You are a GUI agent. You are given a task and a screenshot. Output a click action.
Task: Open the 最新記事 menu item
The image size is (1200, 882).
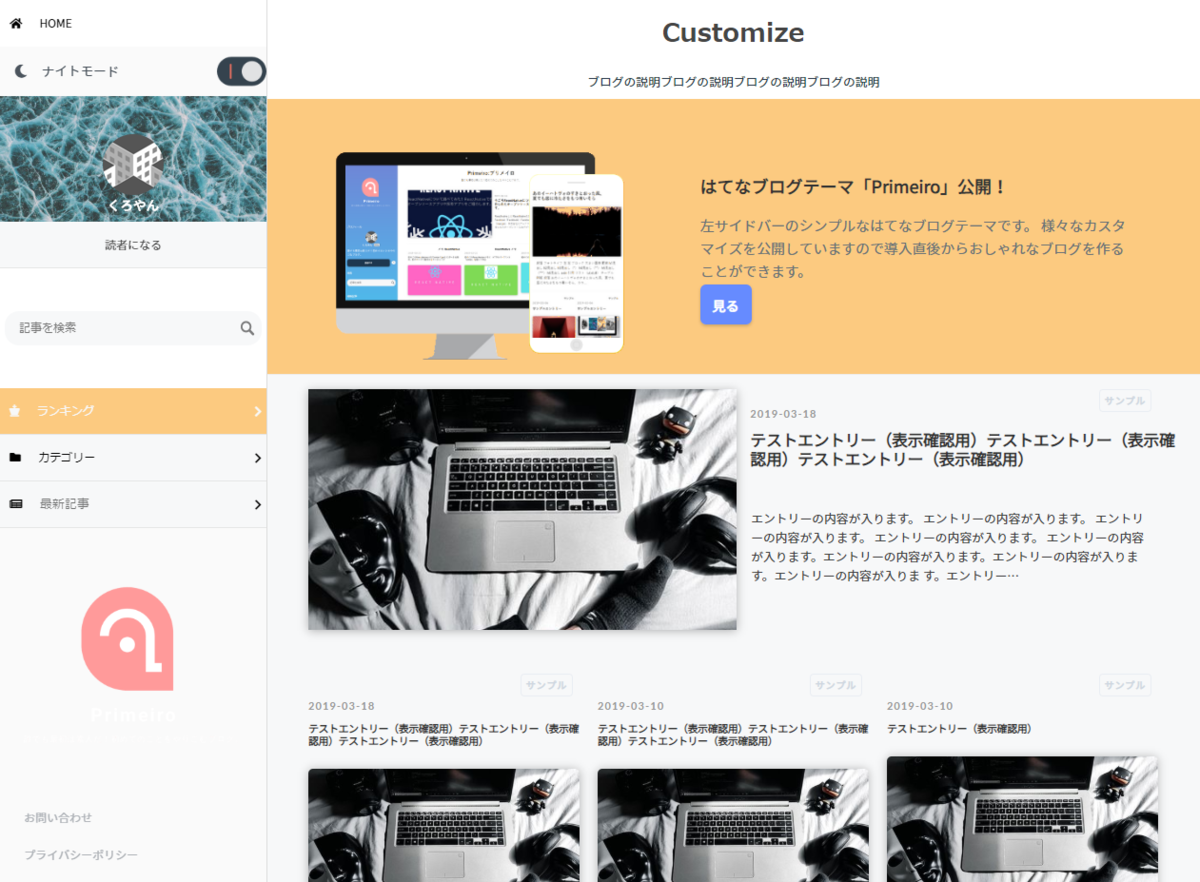coord(133,504)
